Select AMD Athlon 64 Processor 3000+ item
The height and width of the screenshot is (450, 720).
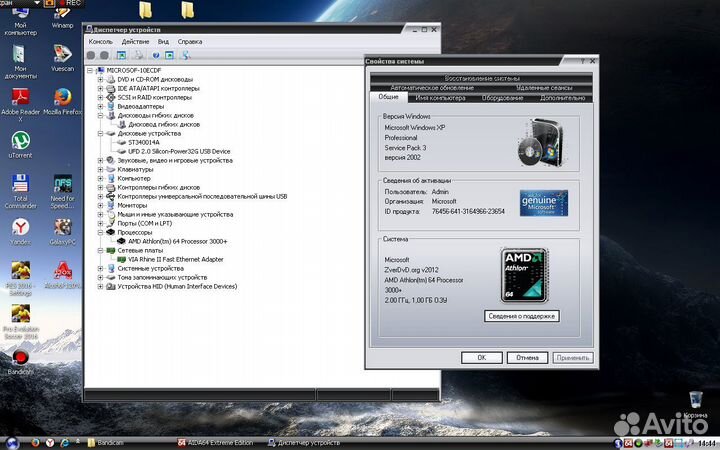click(177, 242)
